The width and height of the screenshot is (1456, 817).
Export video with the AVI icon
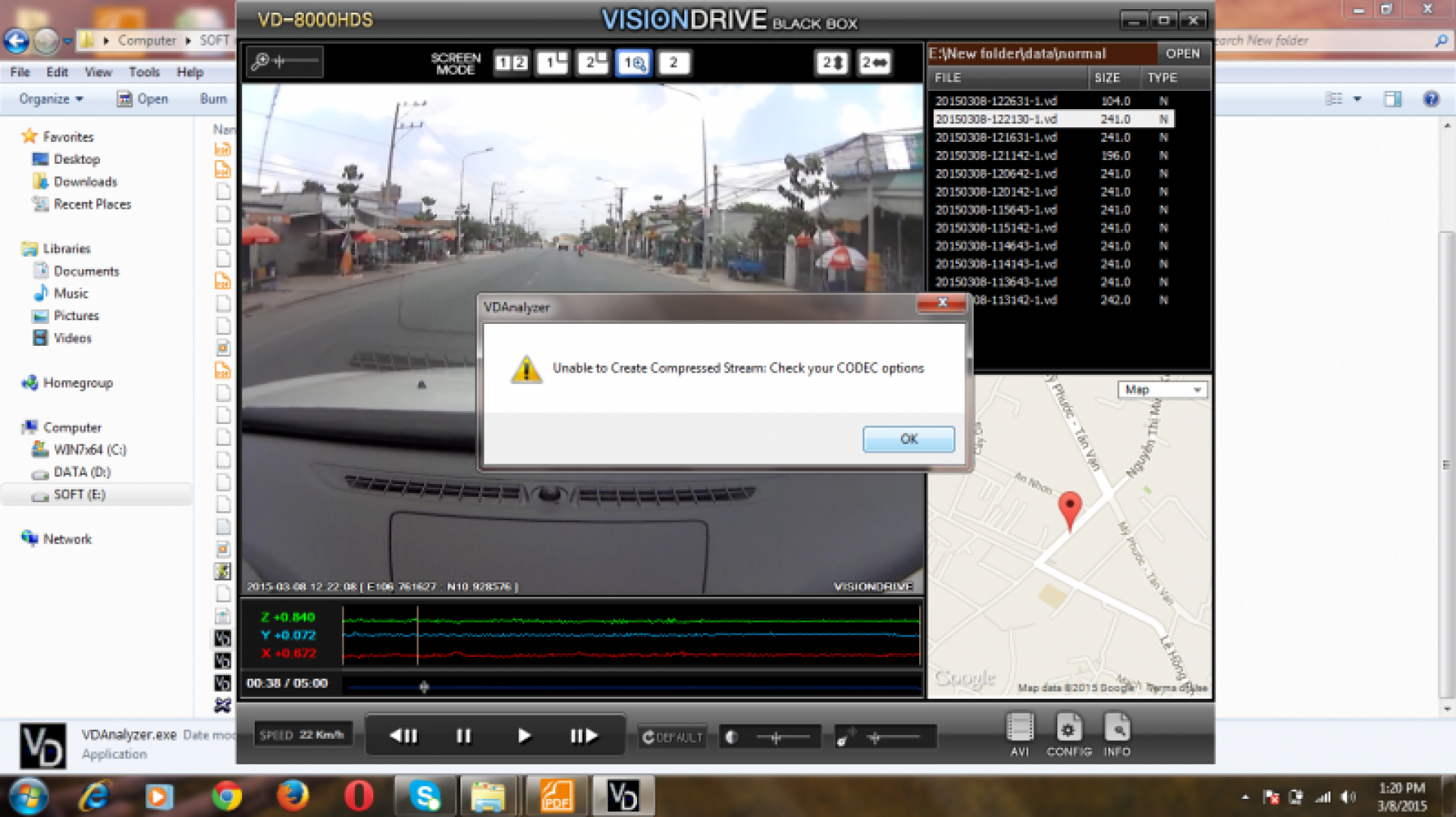point(1019,734)
